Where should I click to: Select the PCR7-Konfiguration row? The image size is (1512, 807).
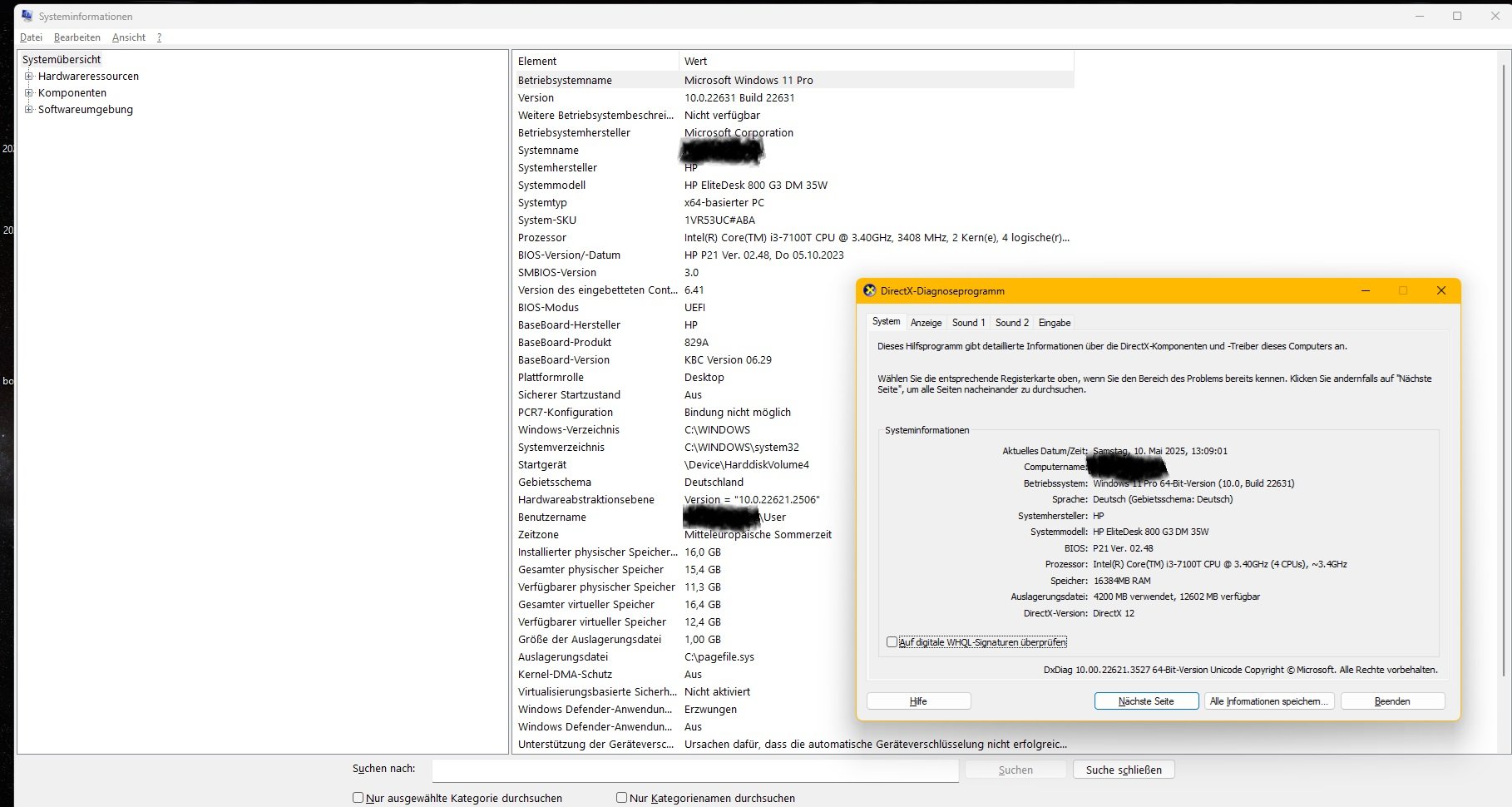[x=684, y=412]
